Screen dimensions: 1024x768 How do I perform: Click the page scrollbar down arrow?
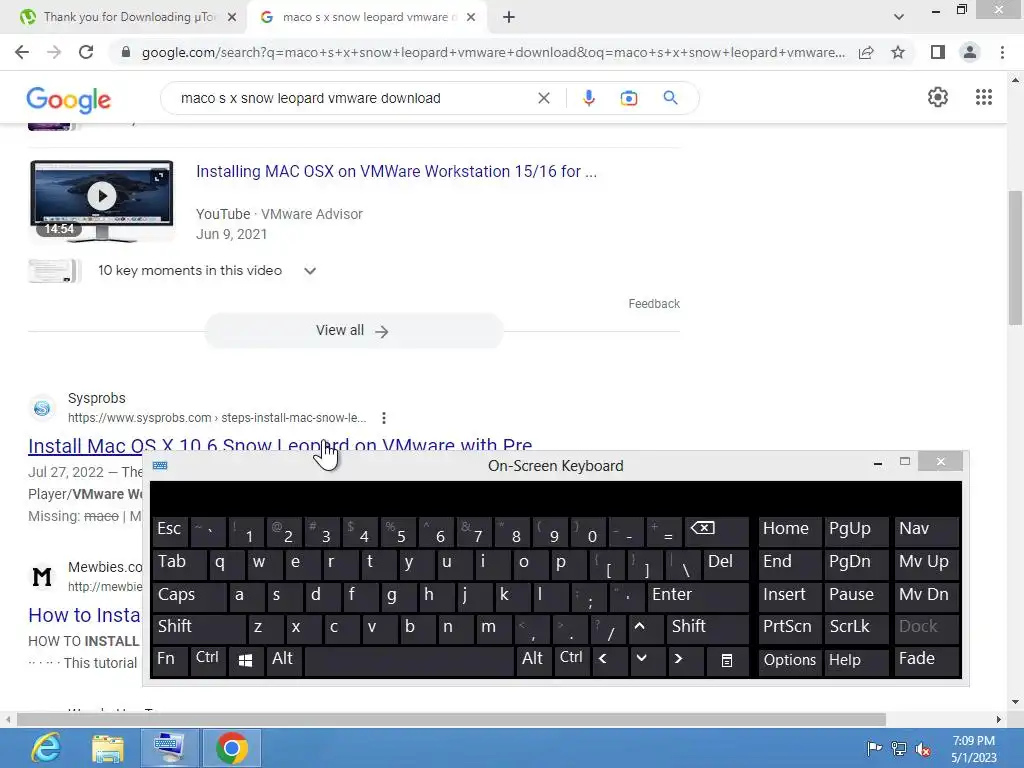pos(1015,702)
